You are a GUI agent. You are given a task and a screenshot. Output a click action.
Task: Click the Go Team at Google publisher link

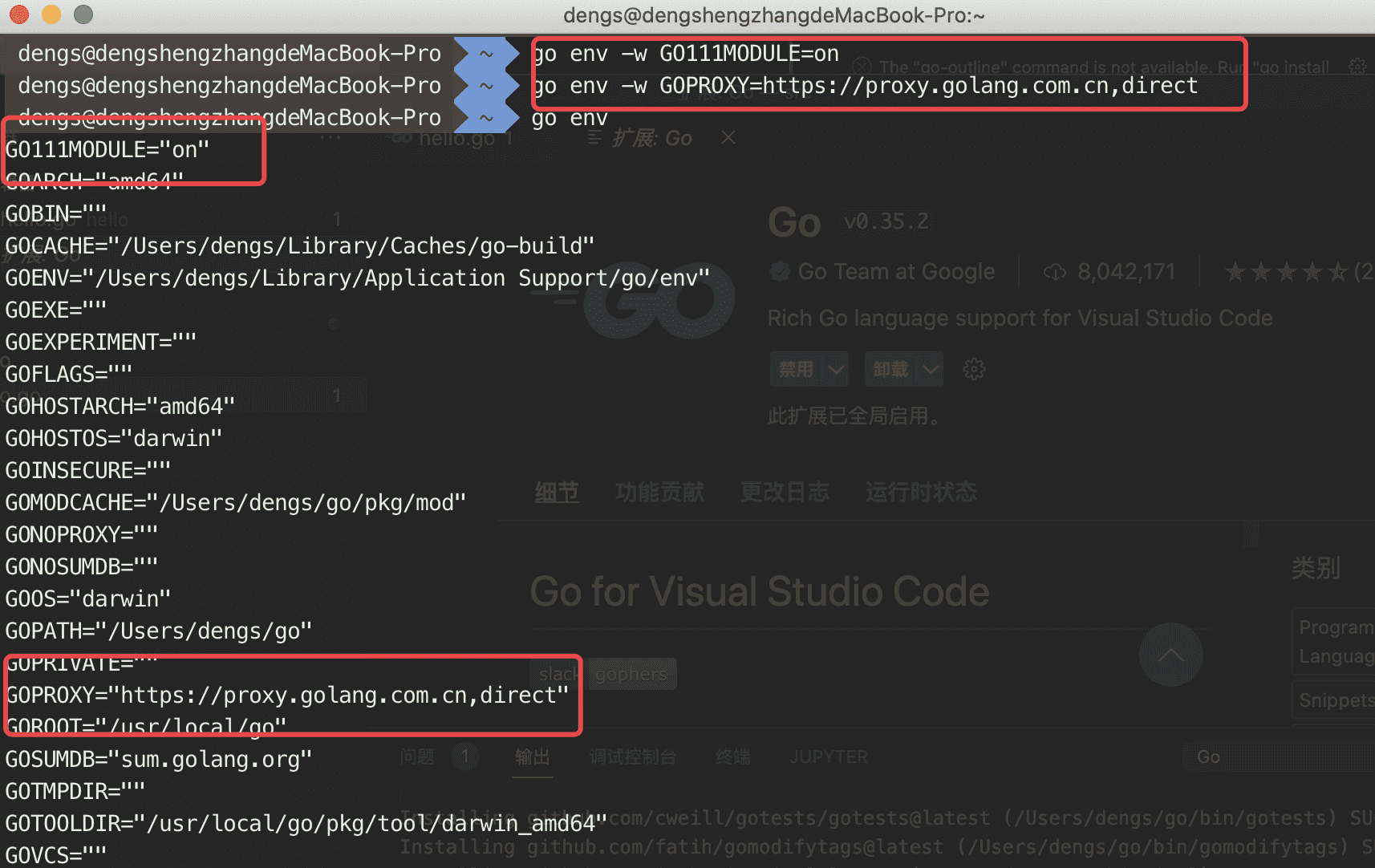point(896,271)
